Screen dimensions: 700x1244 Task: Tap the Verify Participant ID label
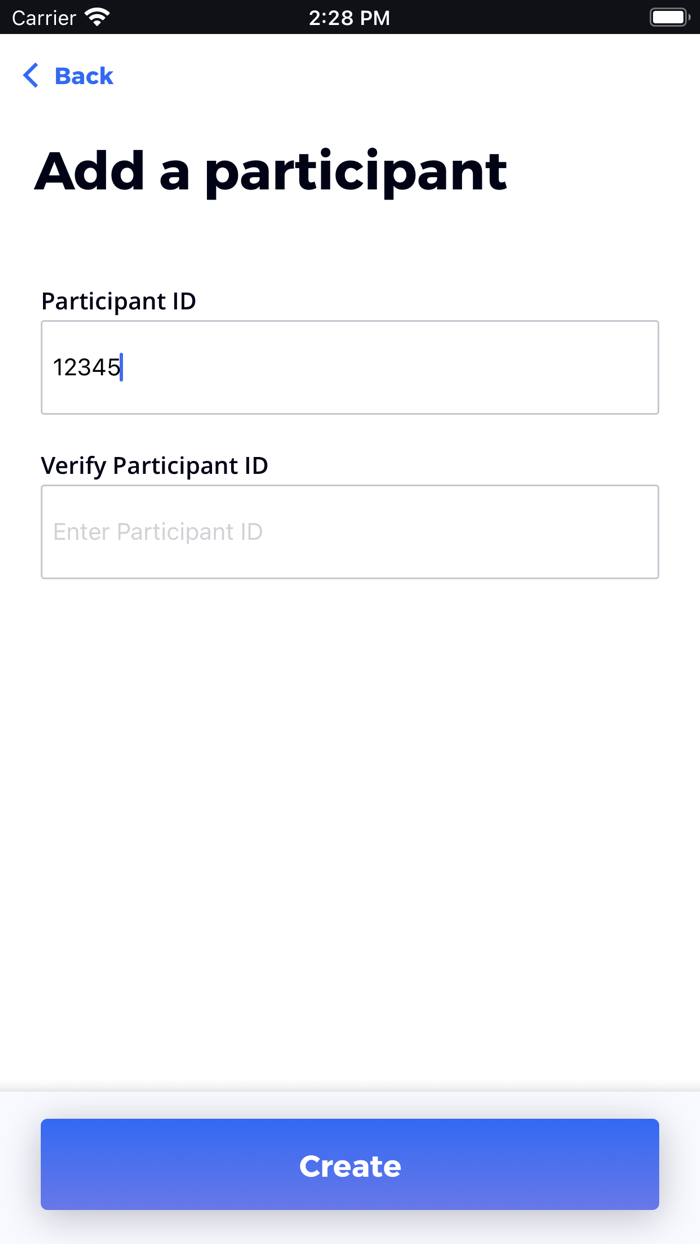coord(154,465)
